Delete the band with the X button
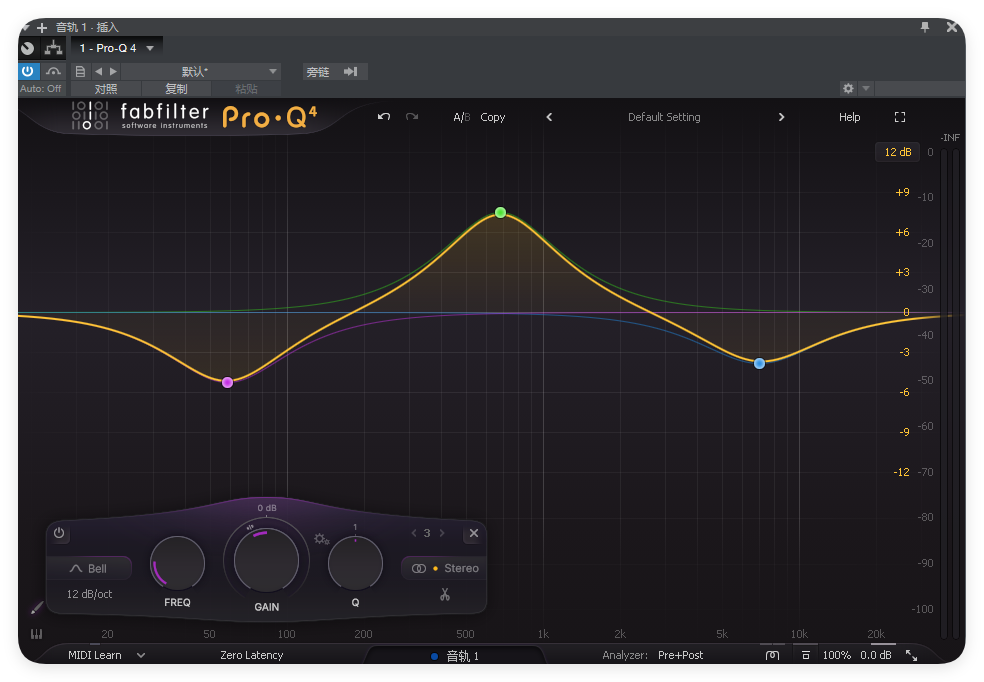Screen dimensions: 984x682 [x=474, y=533]
